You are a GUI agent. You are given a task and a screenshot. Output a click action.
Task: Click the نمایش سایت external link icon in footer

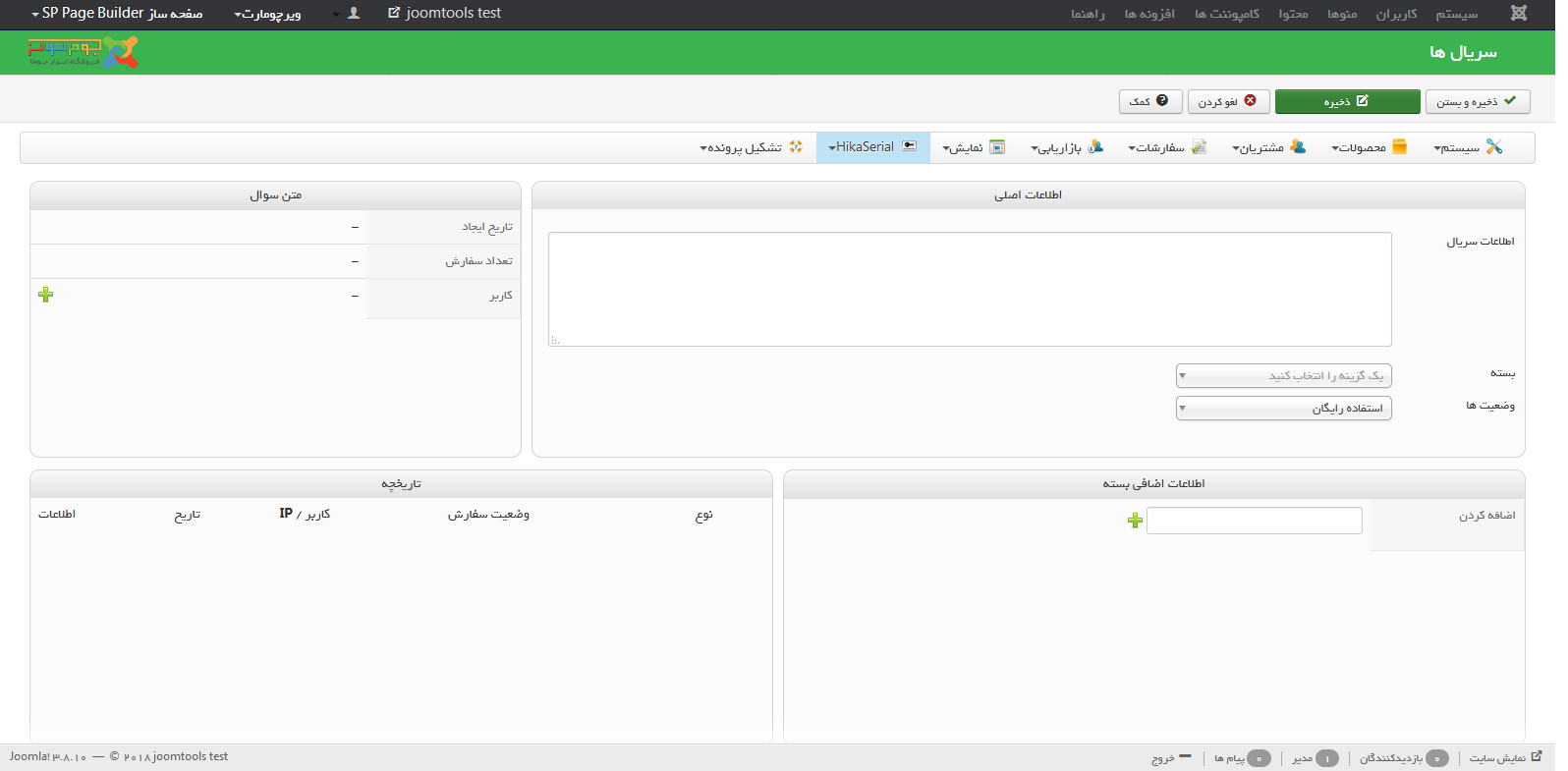1537,756
